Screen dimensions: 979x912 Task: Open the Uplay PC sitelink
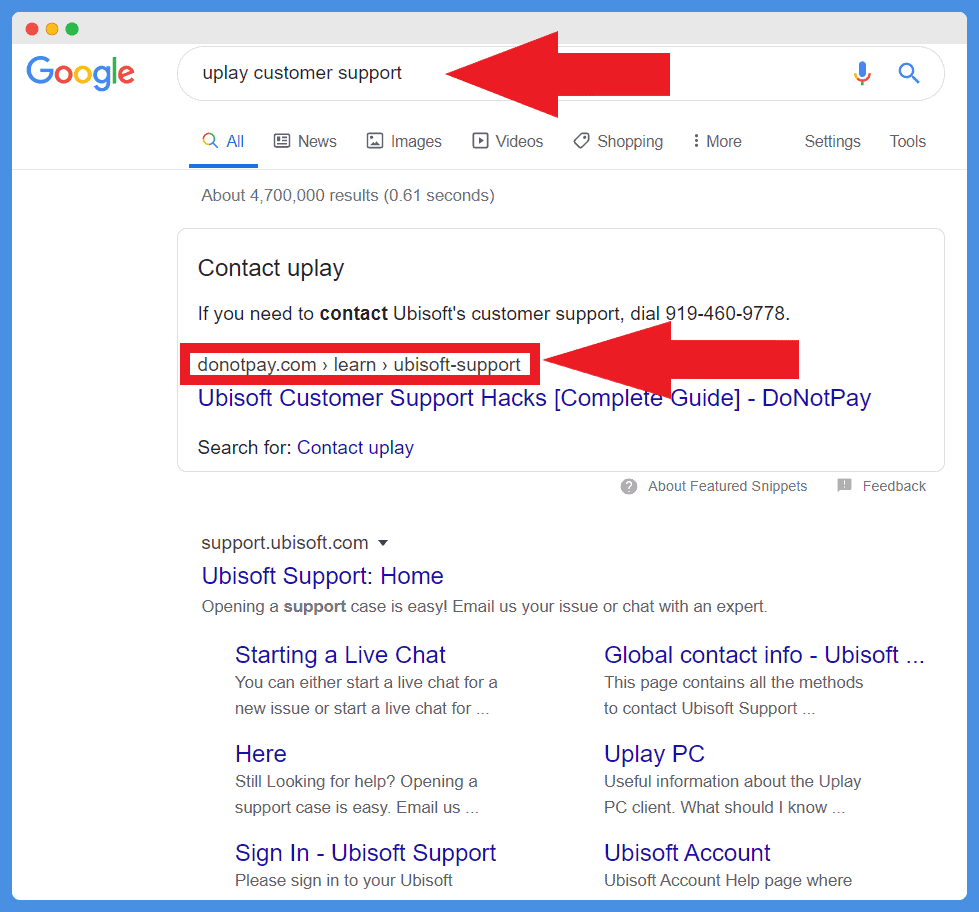[x=654, y=754]
